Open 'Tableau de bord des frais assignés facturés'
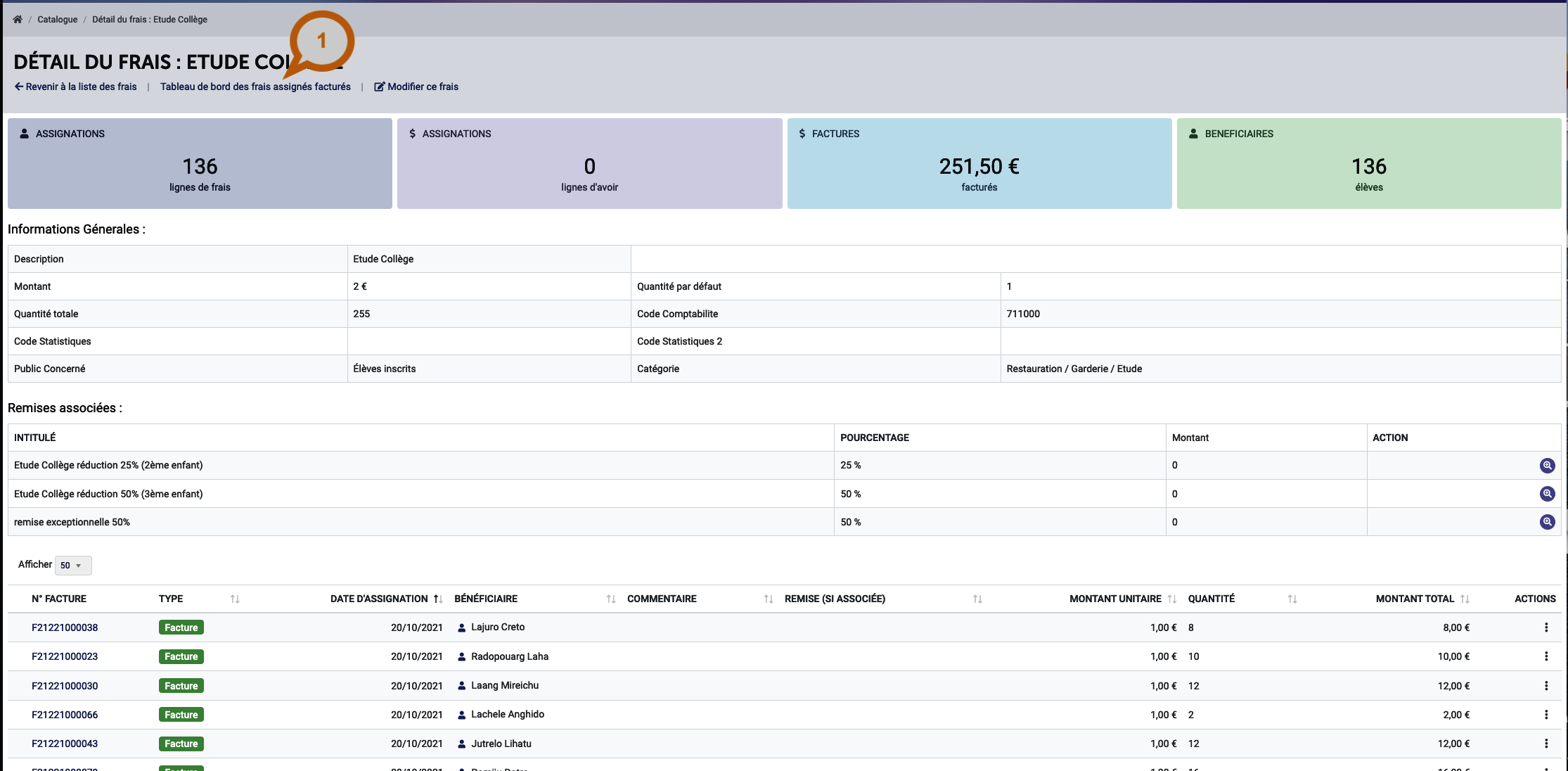Screen dimensions: 1568x771 point(255,87)
